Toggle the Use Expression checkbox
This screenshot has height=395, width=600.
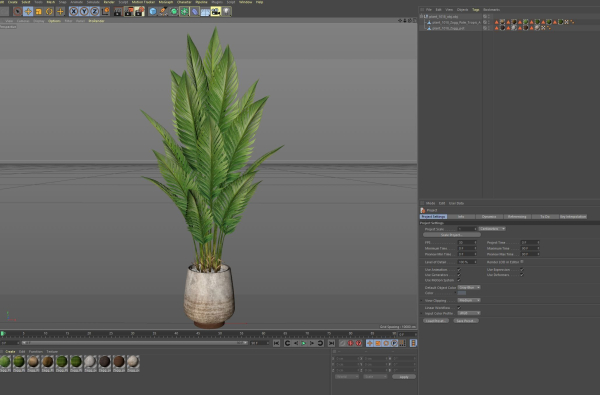click(x=522, y=269)
